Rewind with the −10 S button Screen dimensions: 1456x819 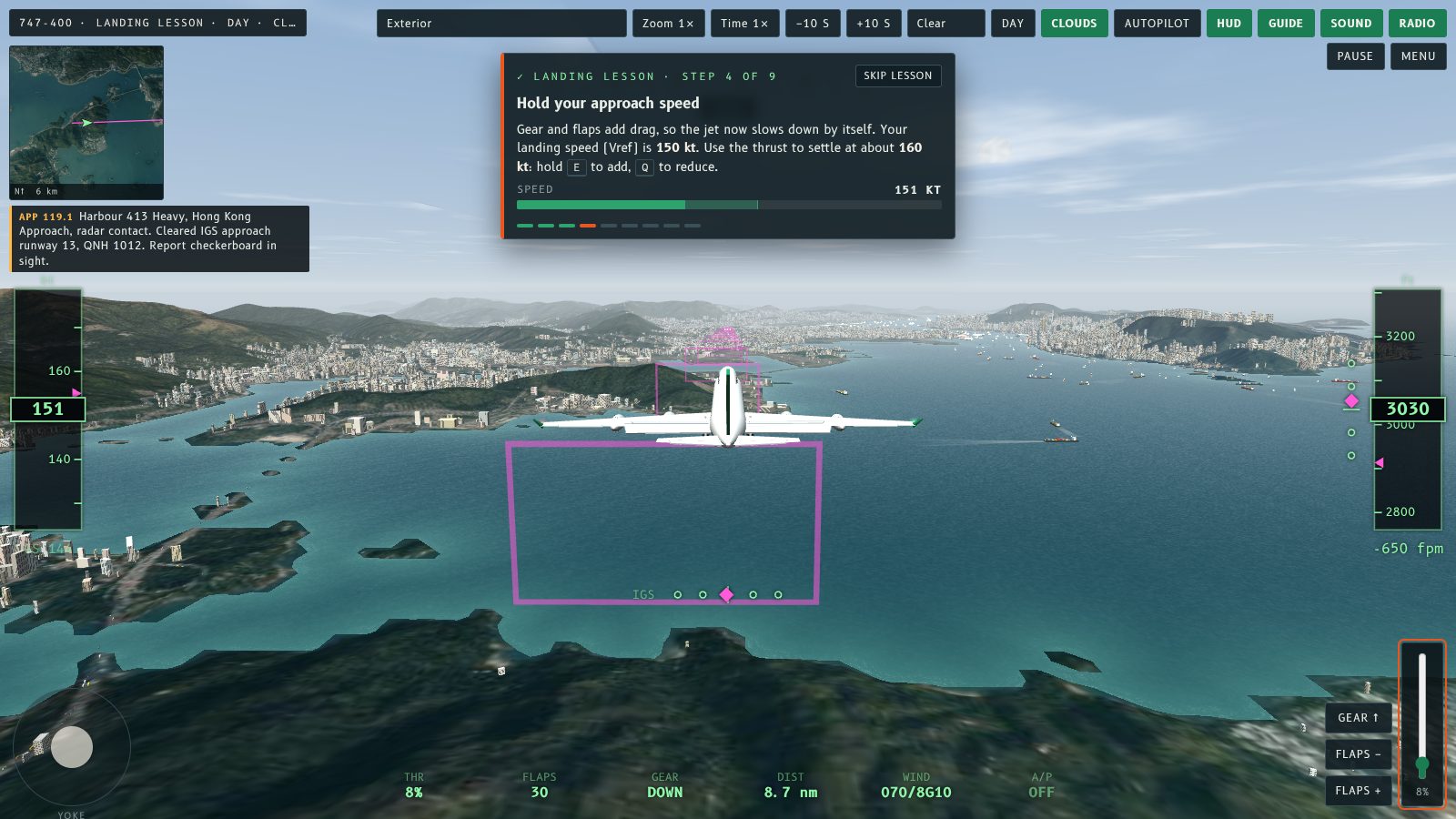pos(813,23)
